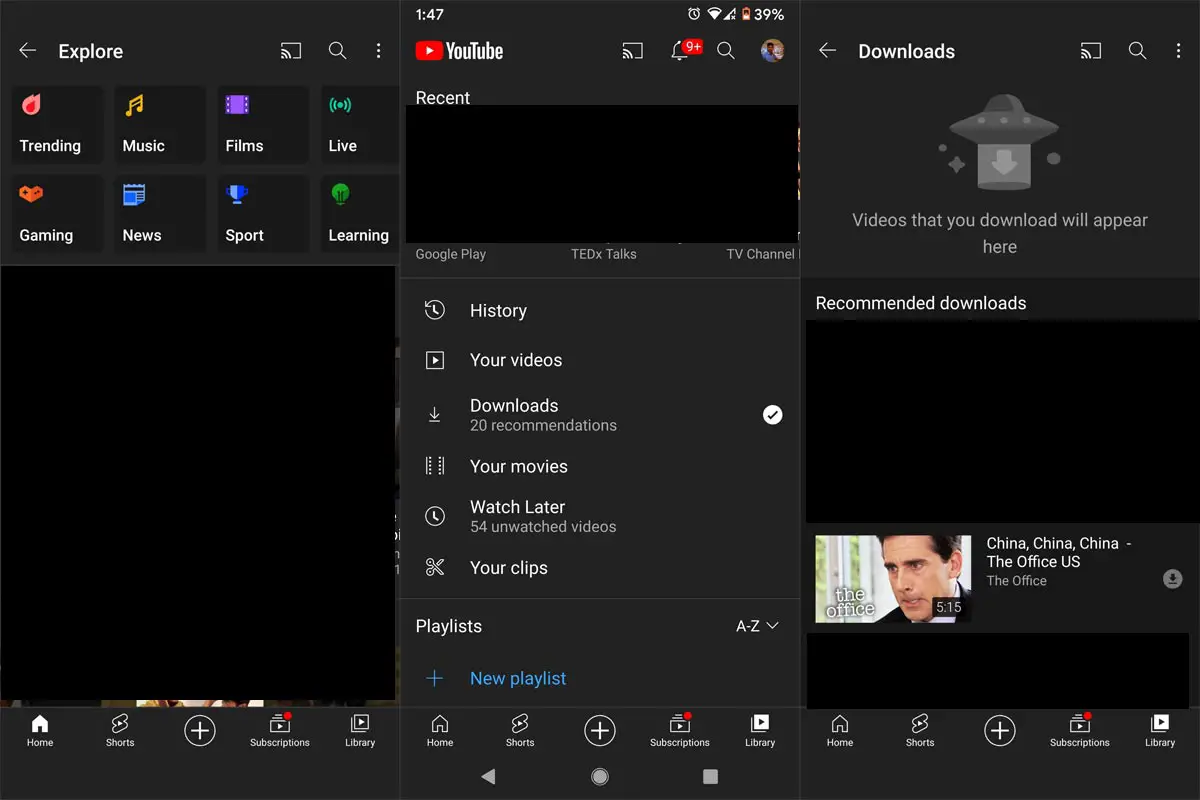
Task: Open The Office video thumbnail
Action: click(893, 579)
